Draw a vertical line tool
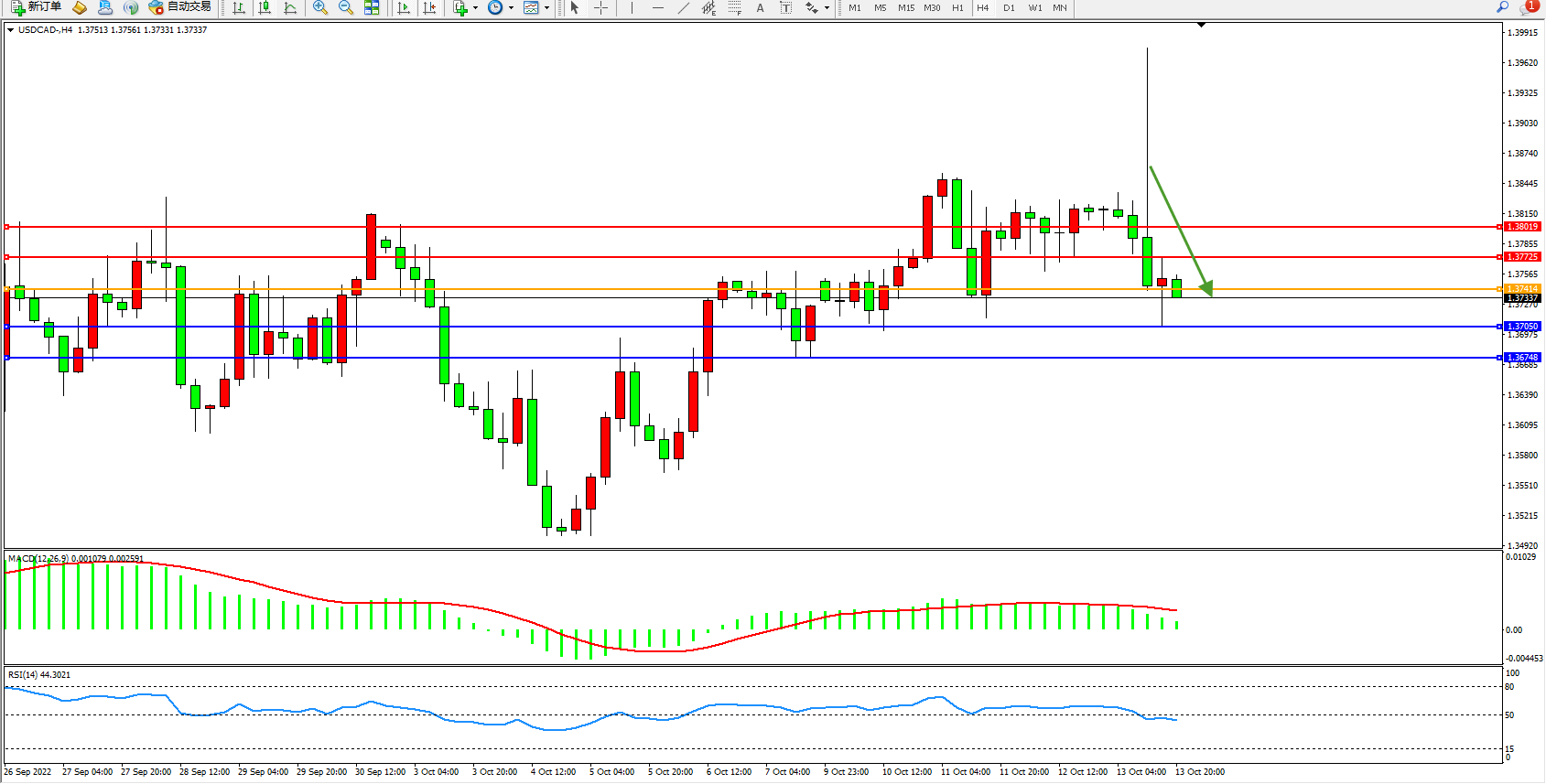The width and height of the screenshot is (1546, 784). tap(632, 7)
